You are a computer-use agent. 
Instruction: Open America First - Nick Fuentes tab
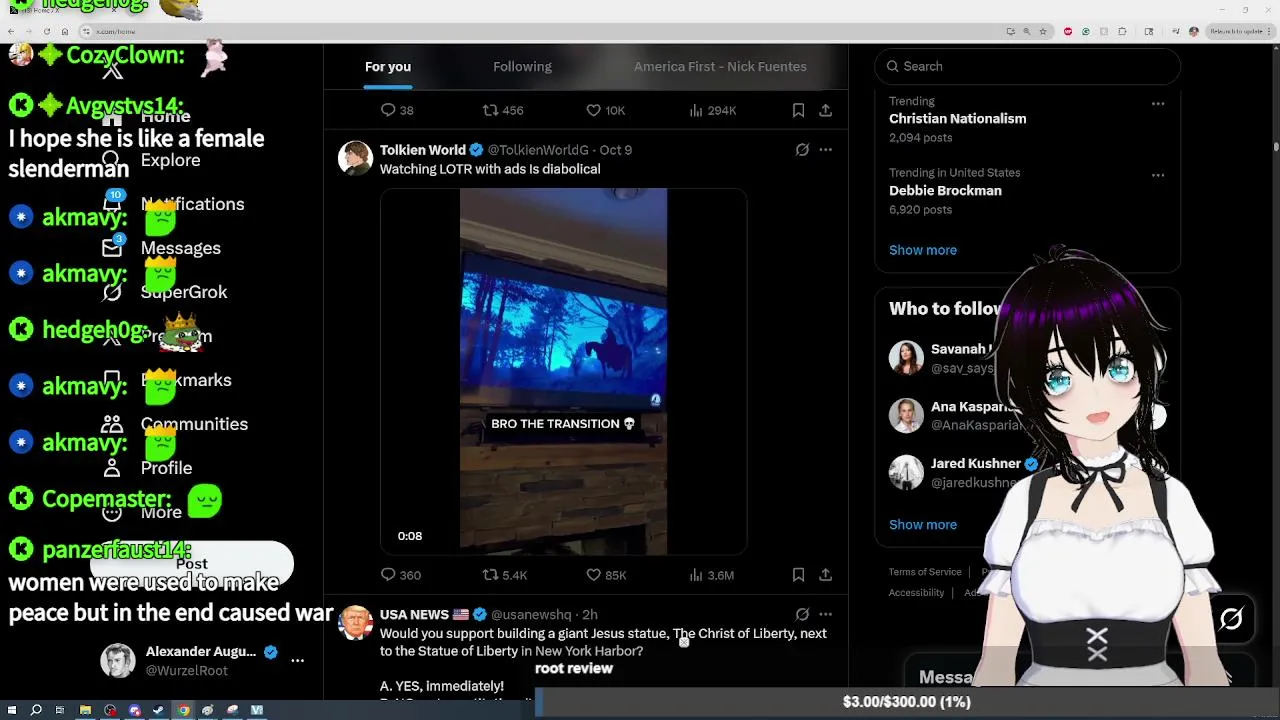(x=720, y=66)
